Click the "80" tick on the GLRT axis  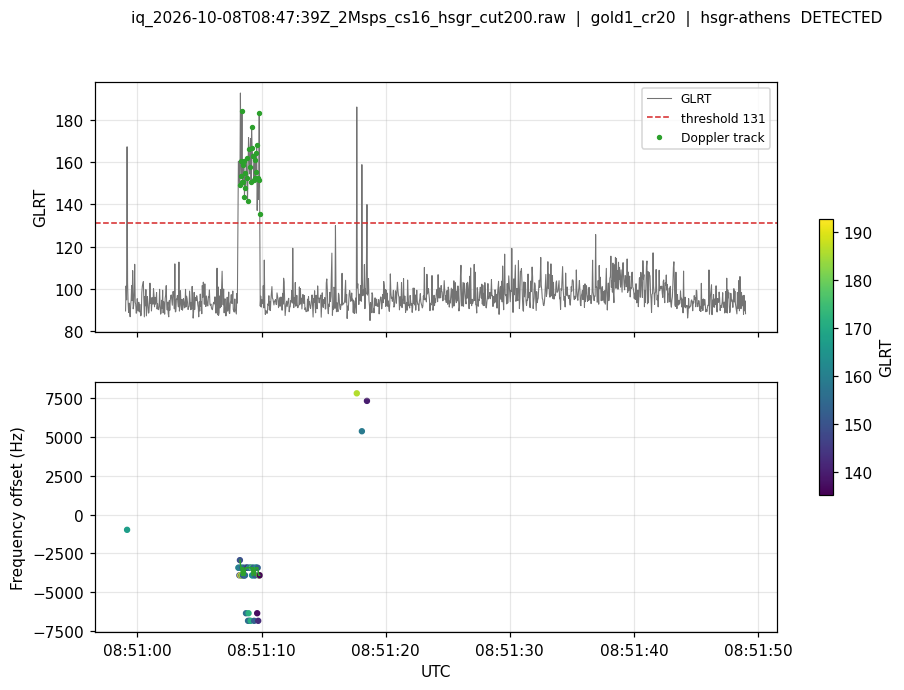(74, 332)
